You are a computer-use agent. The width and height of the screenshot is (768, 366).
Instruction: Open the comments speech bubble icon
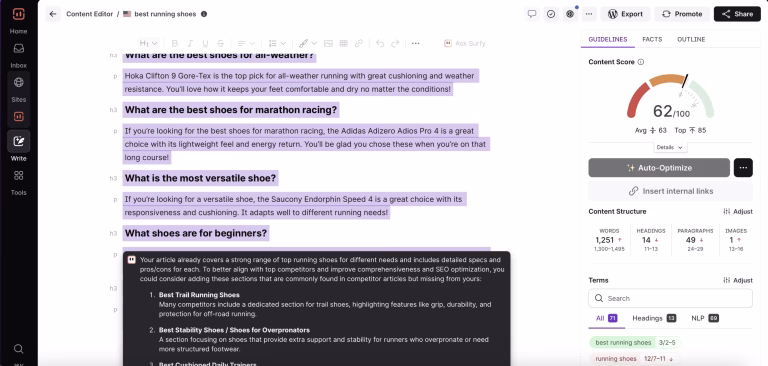(532, 14)
